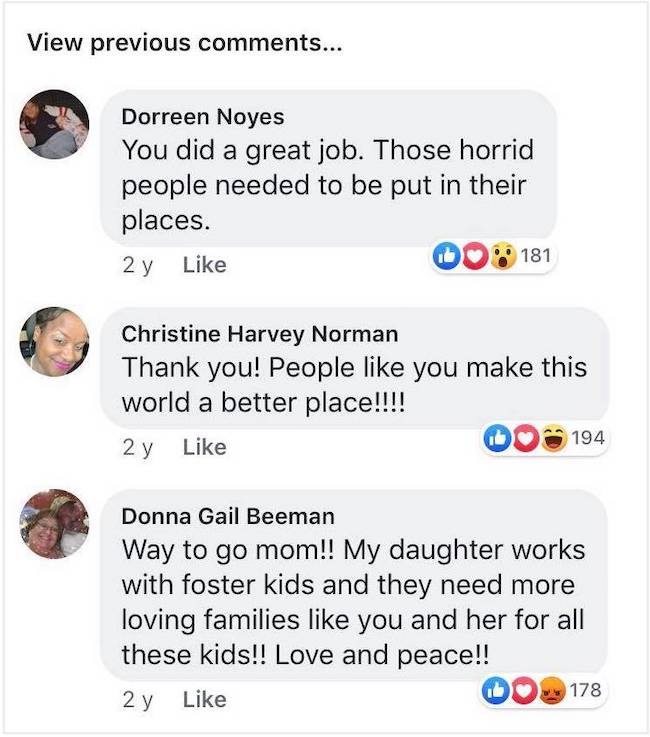Like Donna Gail Beeman's comment

pos(204,700)
